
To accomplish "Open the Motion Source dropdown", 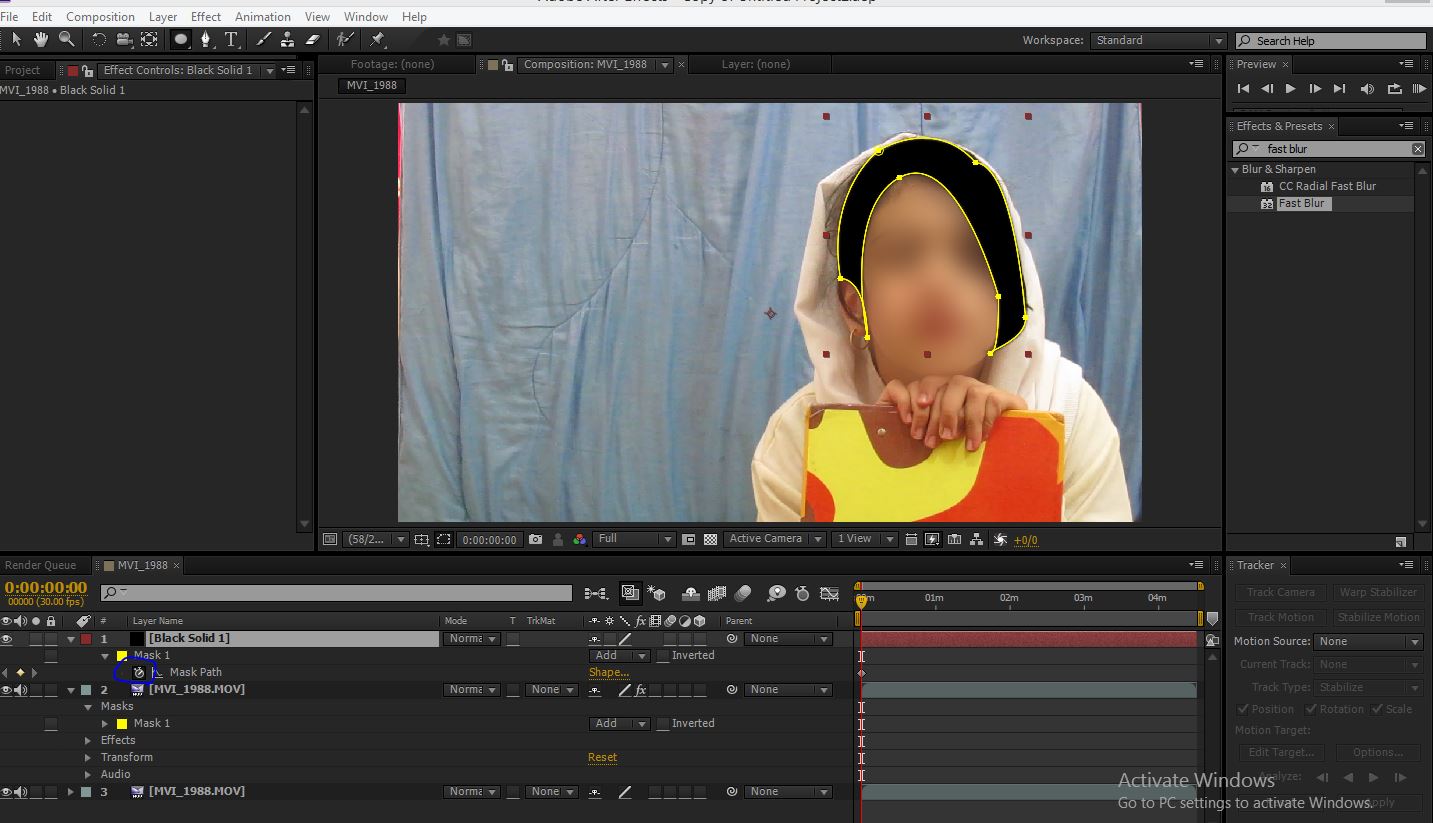I will point(1368,641).
